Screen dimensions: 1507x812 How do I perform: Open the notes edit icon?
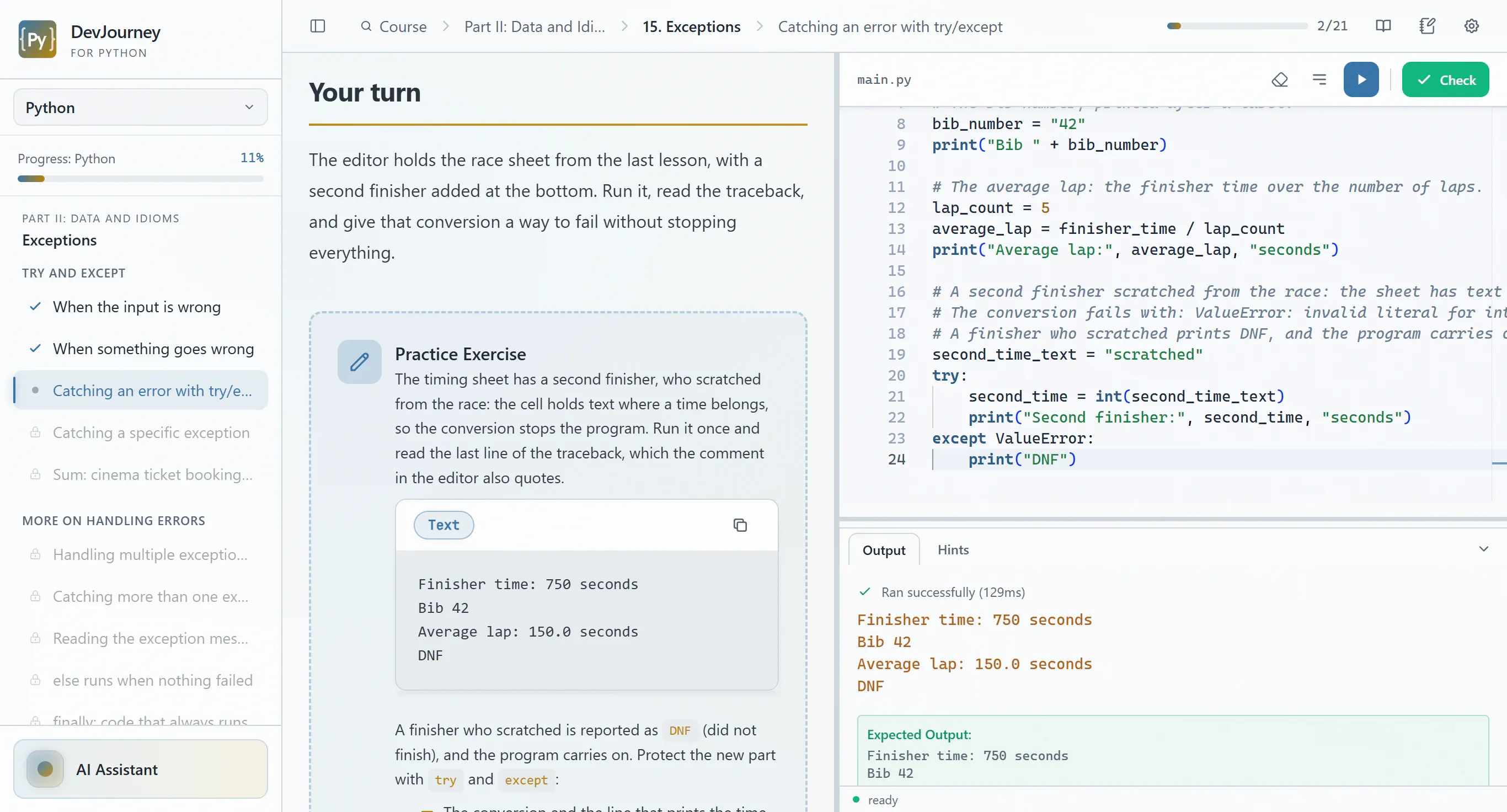click(1428, 26)
